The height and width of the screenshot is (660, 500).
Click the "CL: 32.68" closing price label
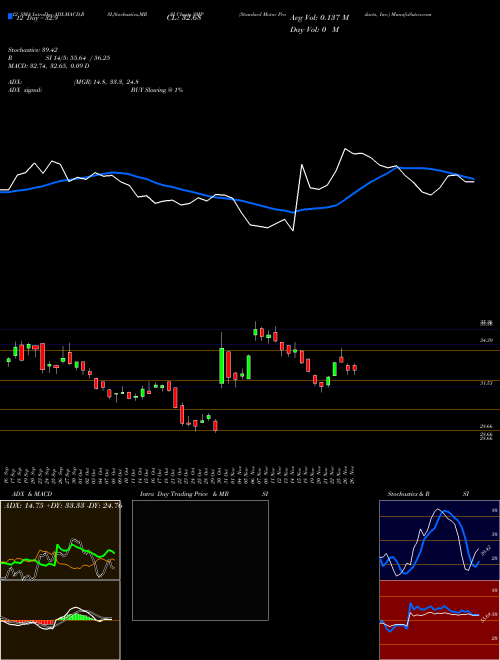[x=184, y=18]
